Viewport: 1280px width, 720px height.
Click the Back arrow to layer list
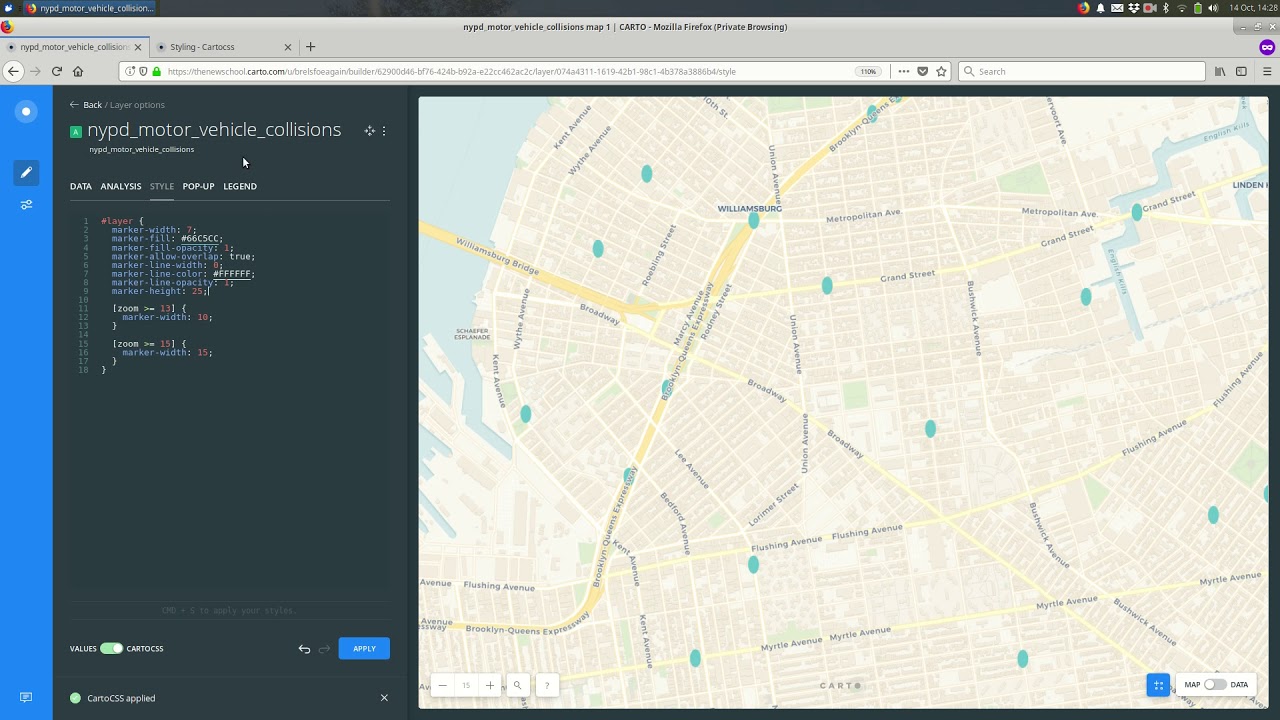pyautogui.click(x=75, y=105)
